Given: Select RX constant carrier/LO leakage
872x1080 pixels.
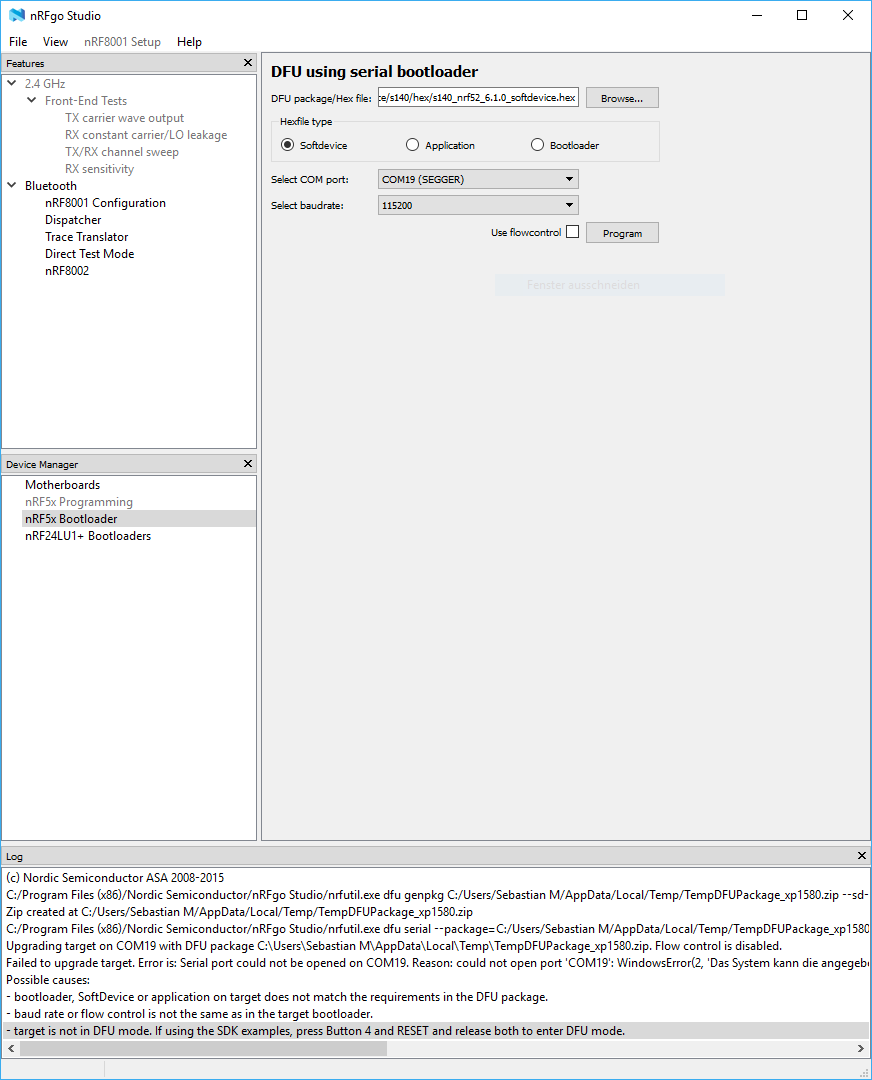Looking at the screenshot, I should pos(146,135).
